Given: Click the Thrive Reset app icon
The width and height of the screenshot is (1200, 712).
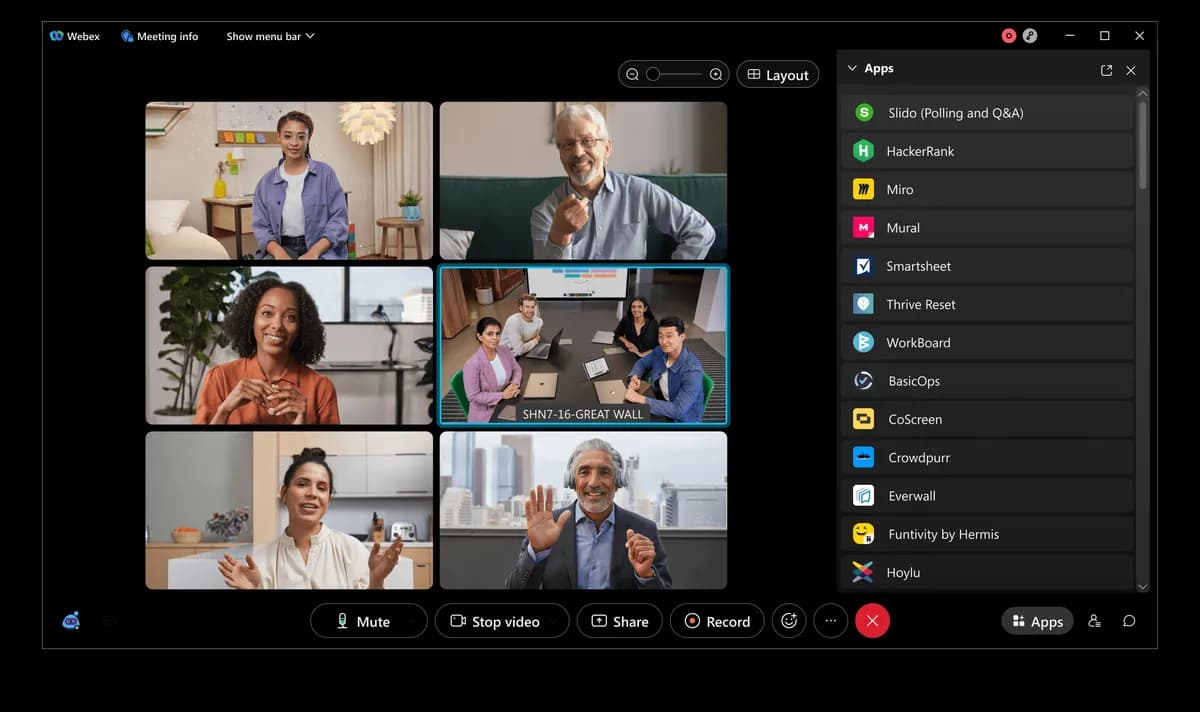Looking at the screenshot, I should (x=863, y=304).
